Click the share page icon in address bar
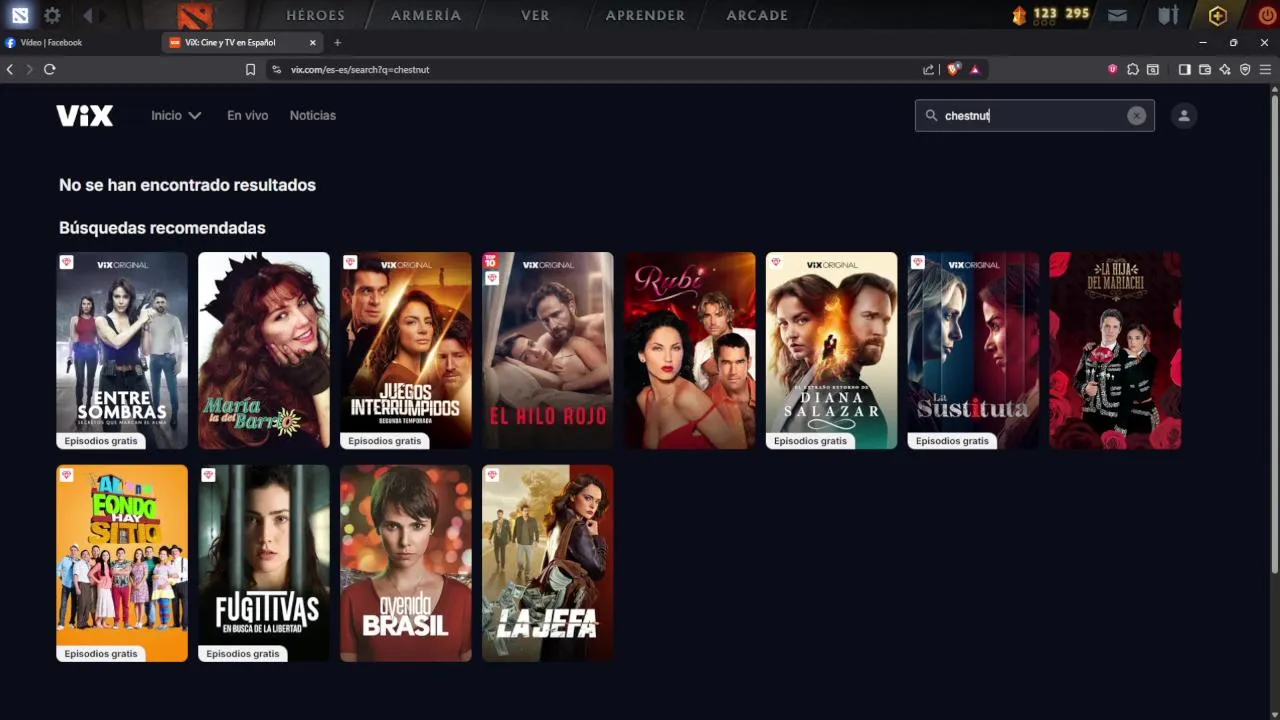 click(929, 69)
